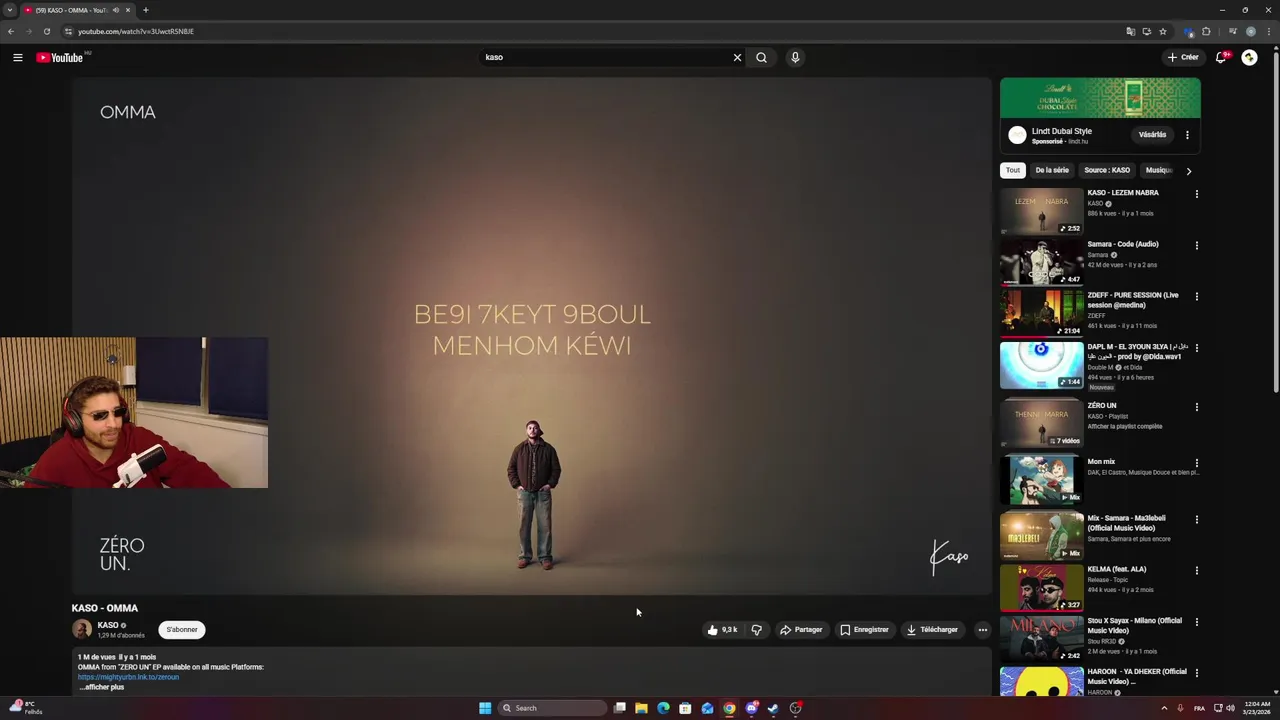The width and height of the screenshot is (1280, 720).
Task: Open the KASO channel name link
Action: [108, 625]
